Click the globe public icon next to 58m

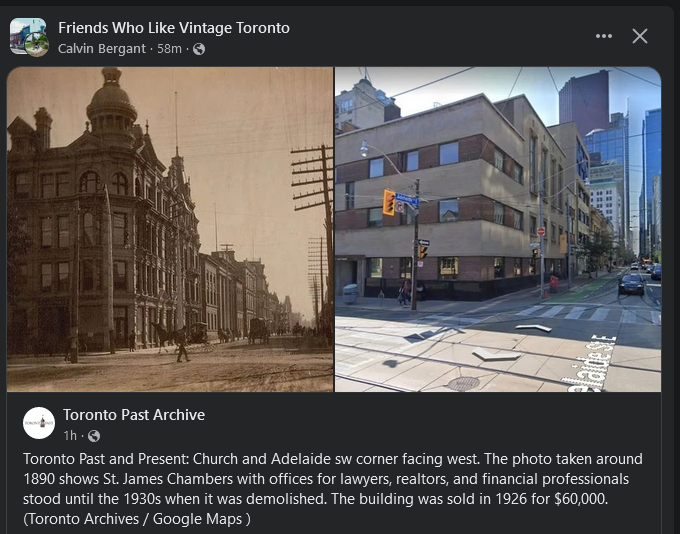click(x=199, y=49)
